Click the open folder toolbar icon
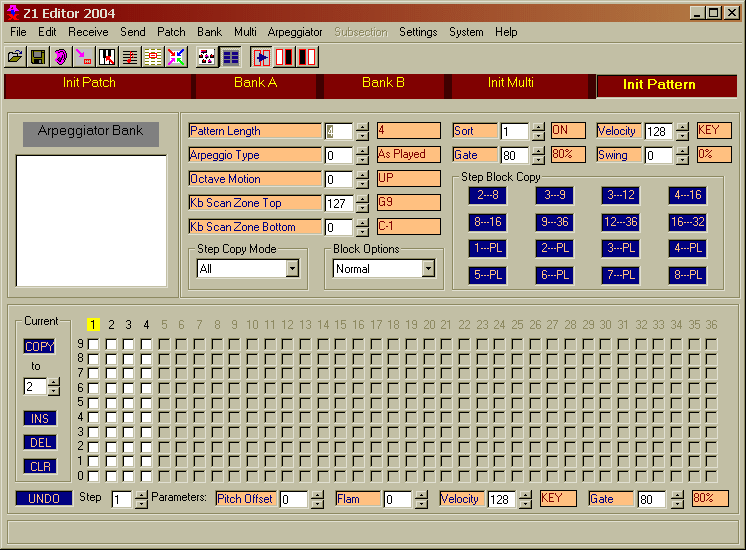 click(x=15, y=57)
